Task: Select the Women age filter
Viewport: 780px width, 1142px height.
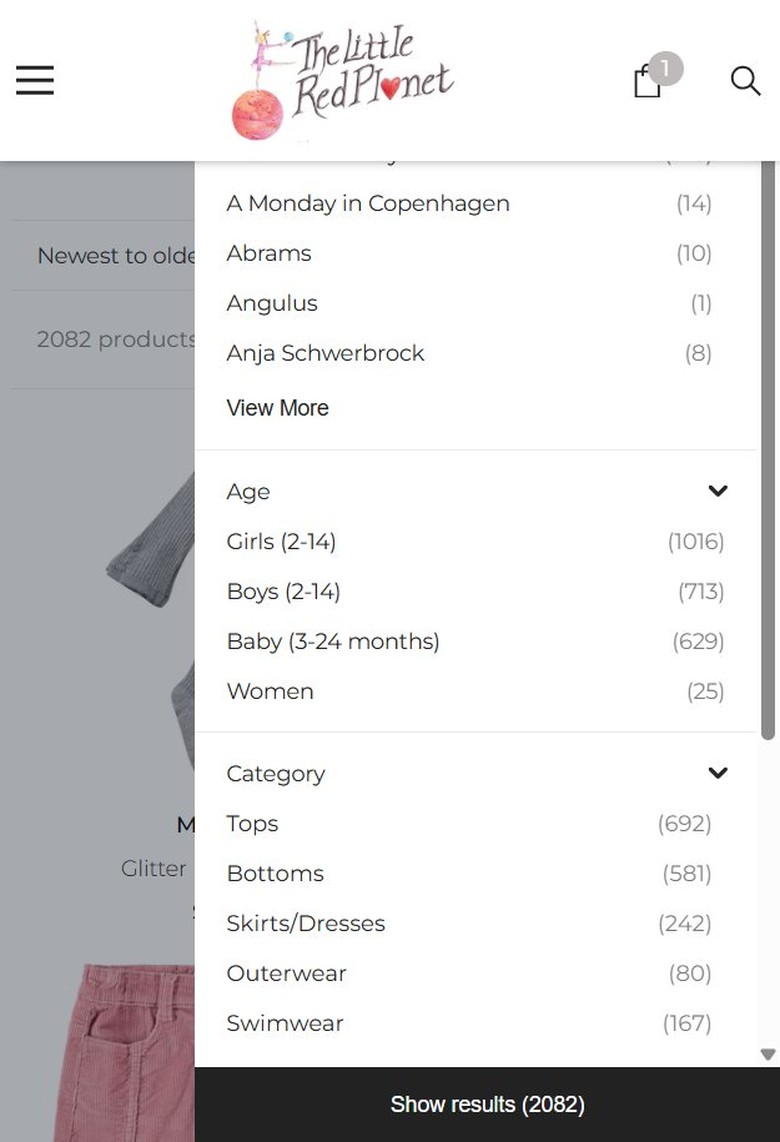Action: pos(475,691)
